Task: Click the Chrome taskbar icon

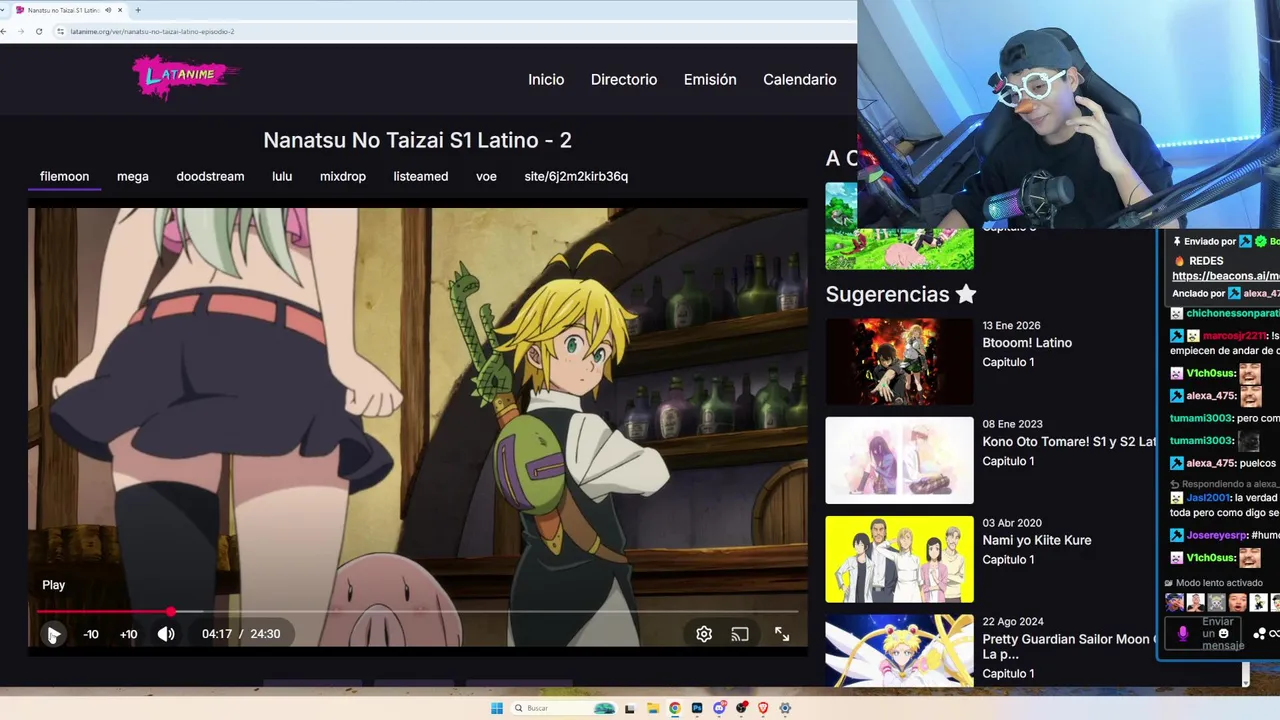Action: tap(675, 708)
